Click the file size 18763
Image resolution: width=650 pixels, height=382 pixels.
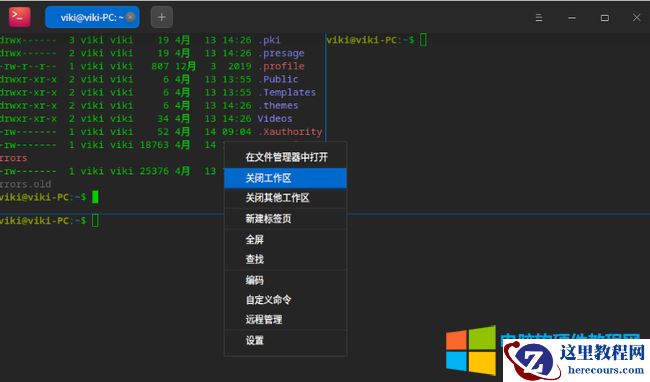tap(154, 145)
